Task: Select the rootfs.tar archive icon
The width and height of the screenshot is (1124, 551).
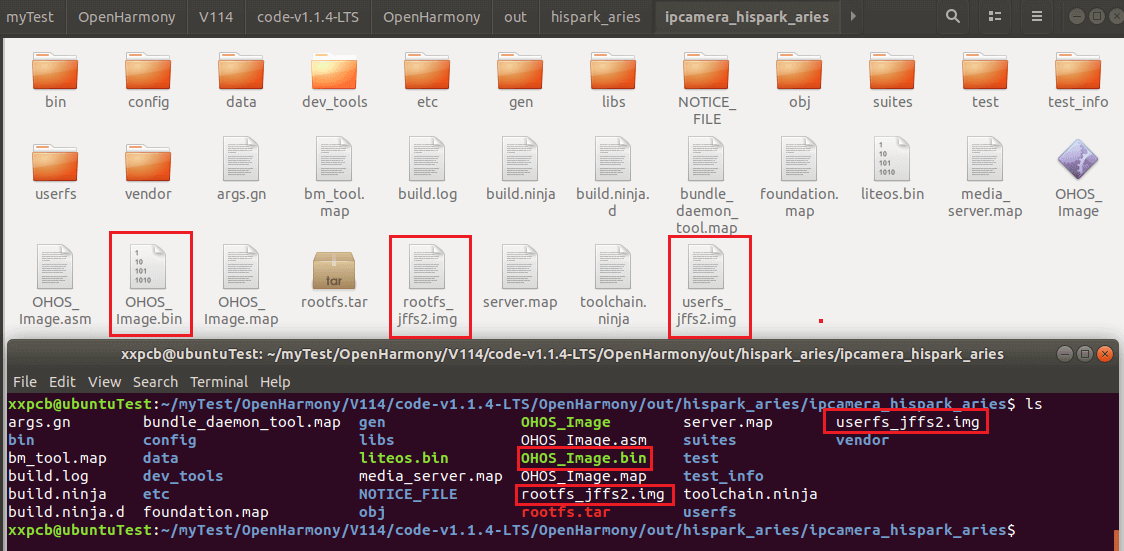Action: coord(335,266)
